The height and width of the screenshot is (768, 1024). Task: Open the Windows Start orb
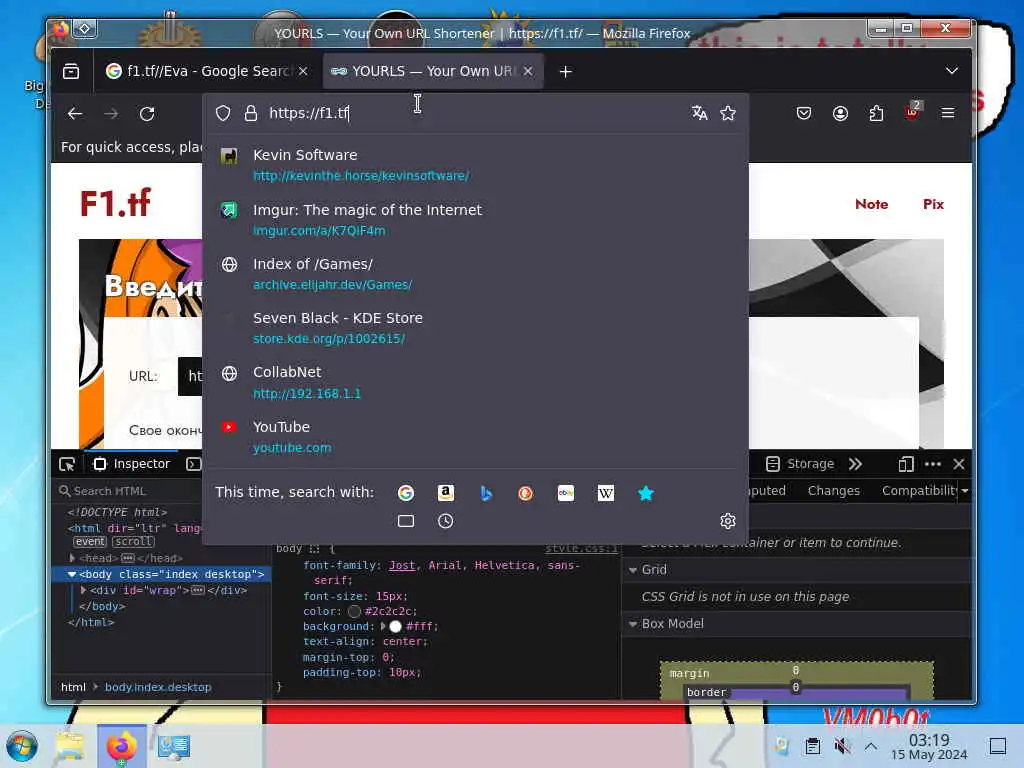point(22,746)
